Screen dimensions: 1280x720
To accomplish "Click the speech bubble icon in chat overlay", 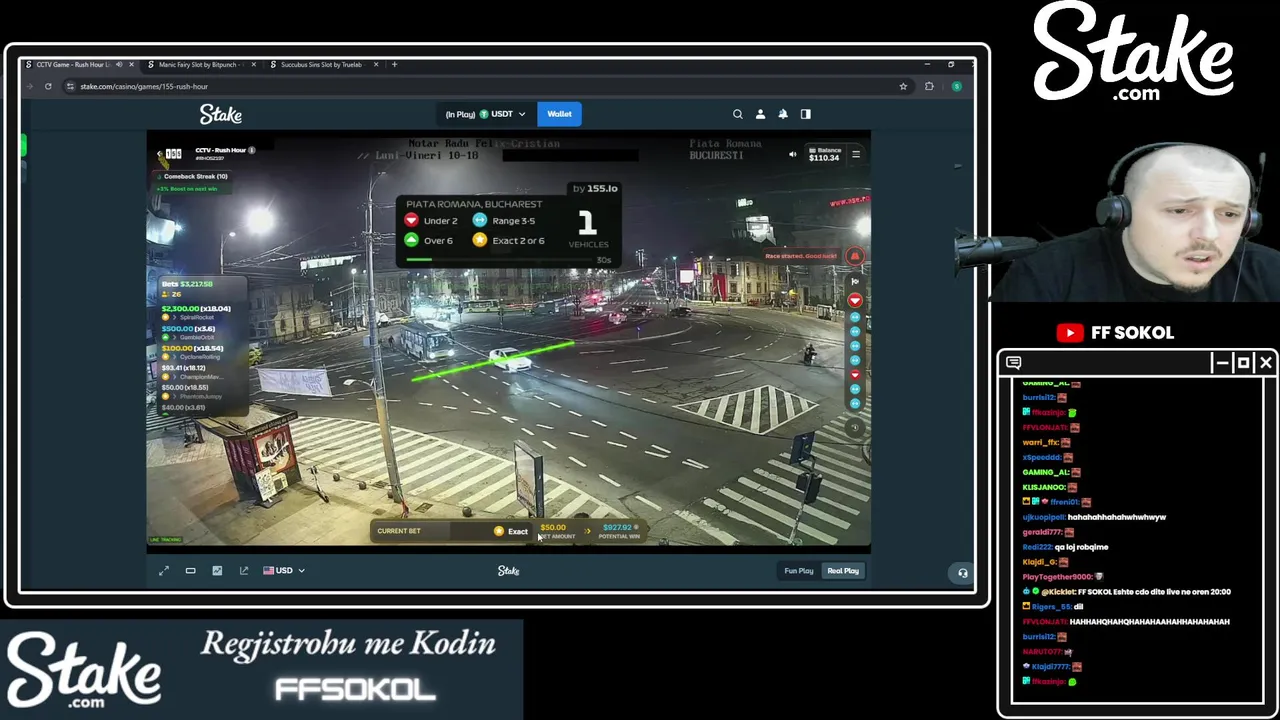I will click(1014, 363).
